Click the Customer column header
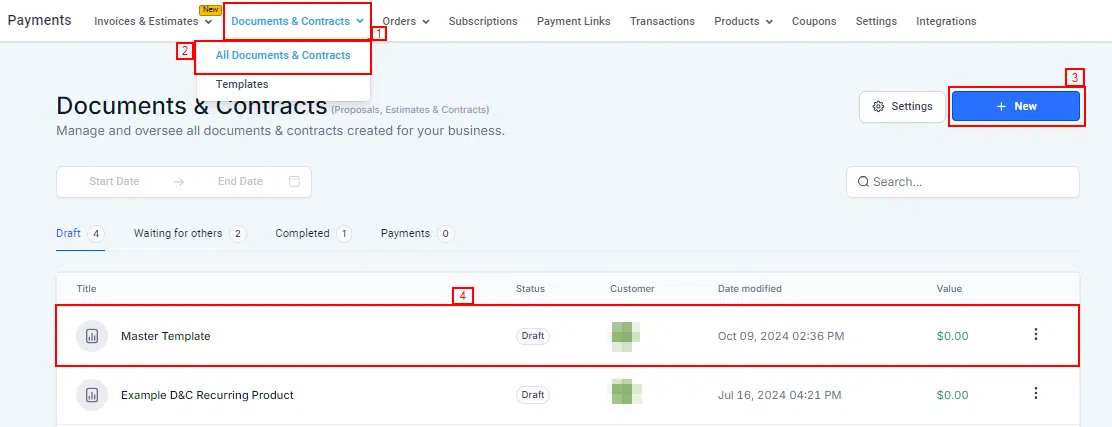The image size is (1112, 427). (x=633, y=289)
